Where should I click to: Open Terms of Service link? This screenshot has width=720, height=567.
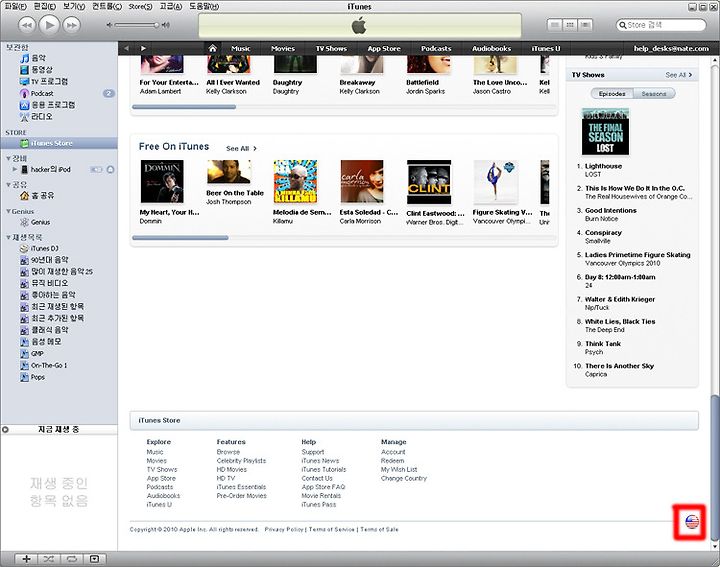pos(332,529)
